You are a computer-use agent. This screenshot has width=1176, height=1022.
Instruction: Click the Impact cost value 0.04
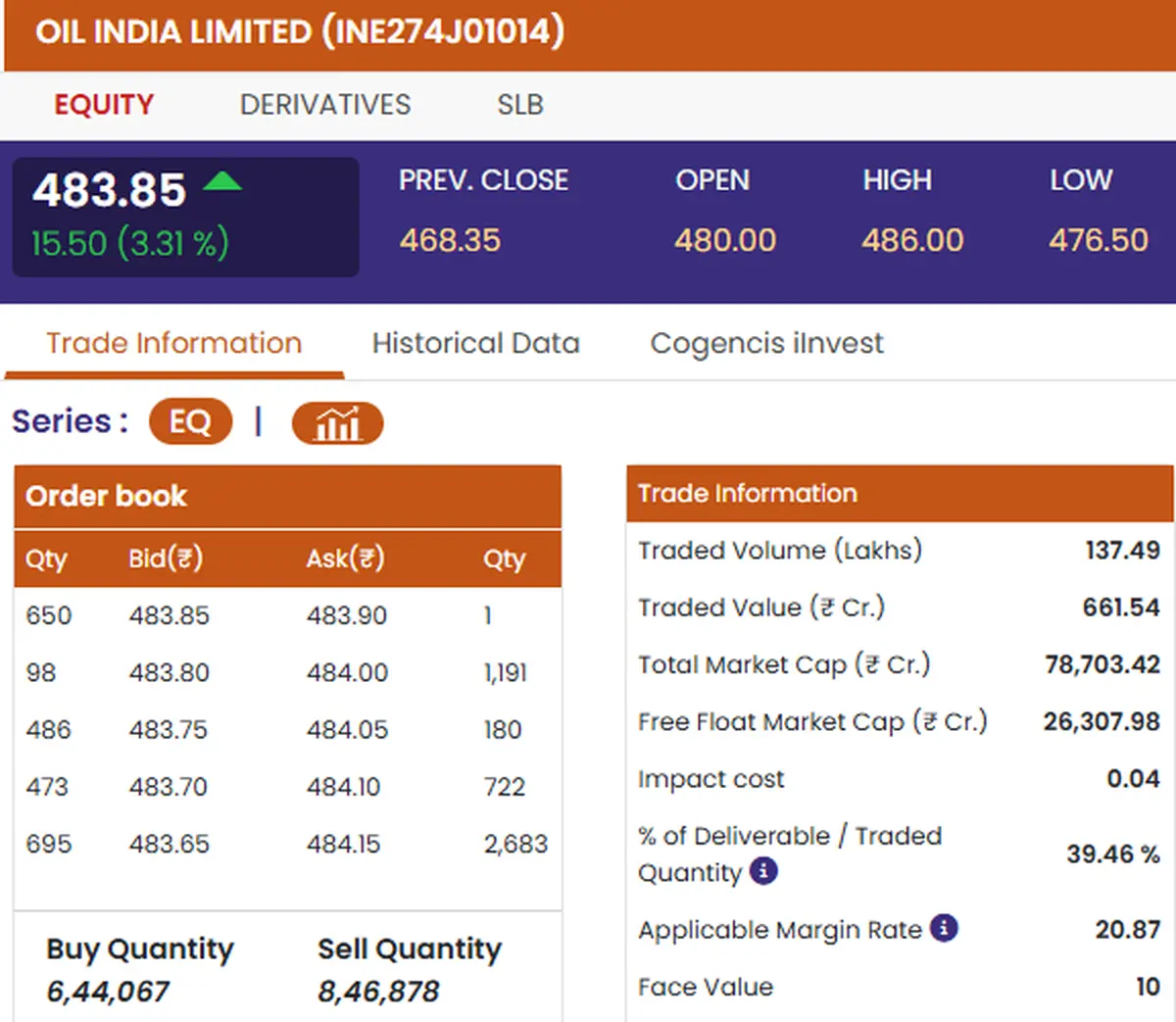click(1134, 778)
